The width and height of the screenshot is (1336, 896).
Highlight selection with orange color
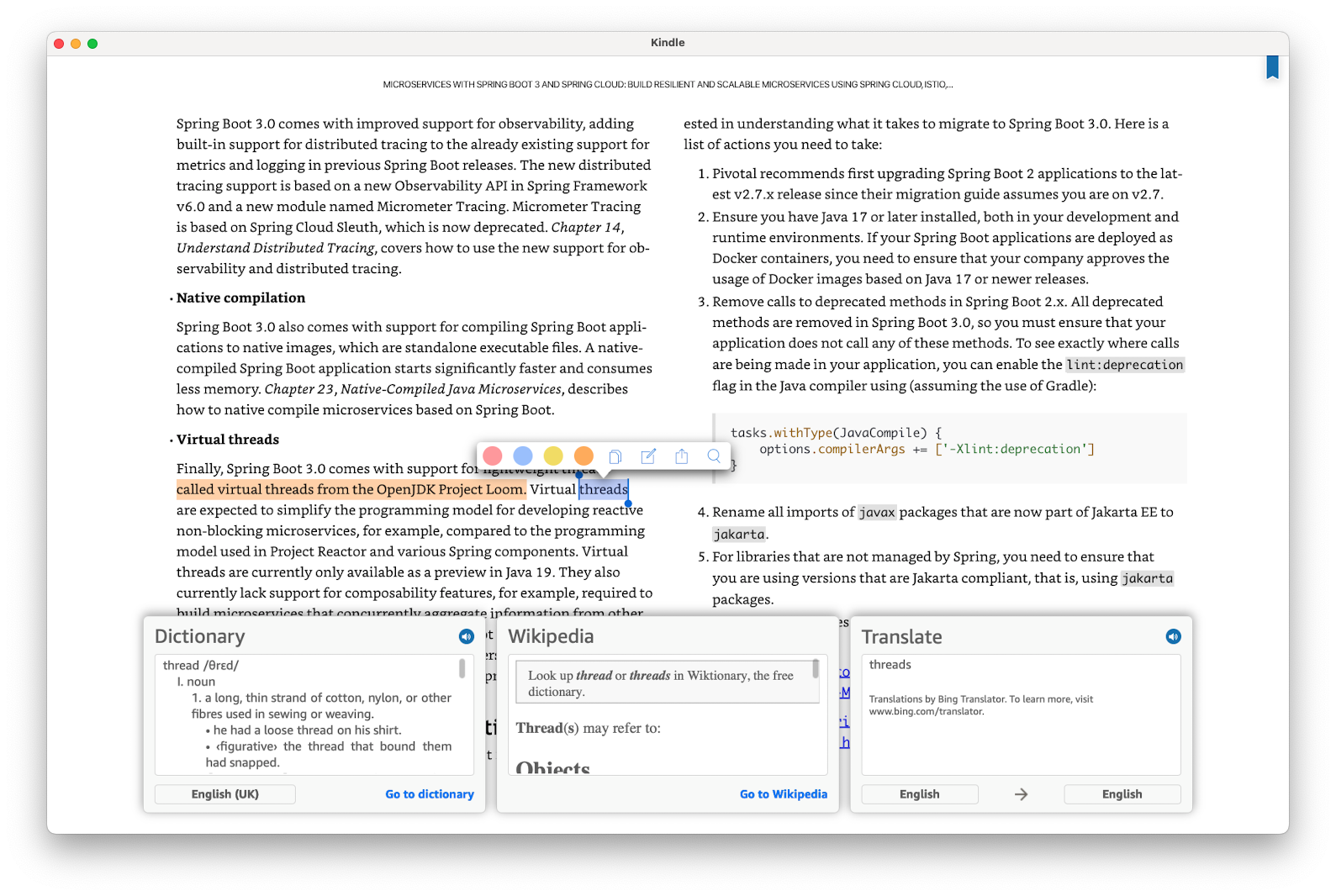584,456
